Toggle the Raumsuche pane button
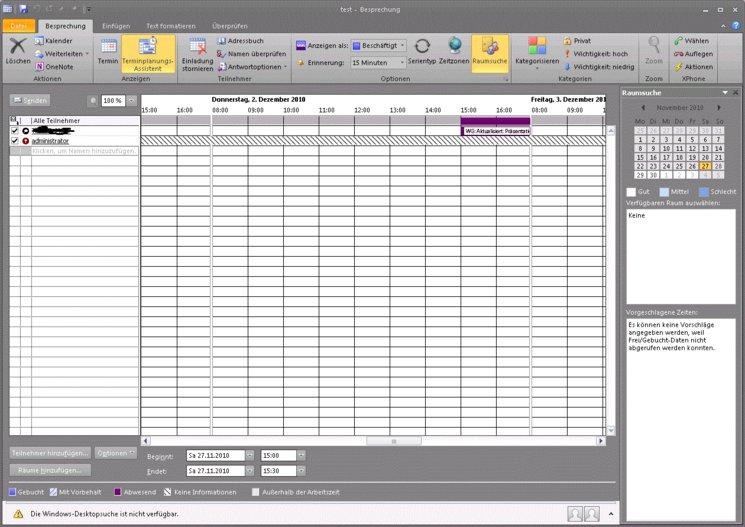745x527 pixels. pos(490,53)
